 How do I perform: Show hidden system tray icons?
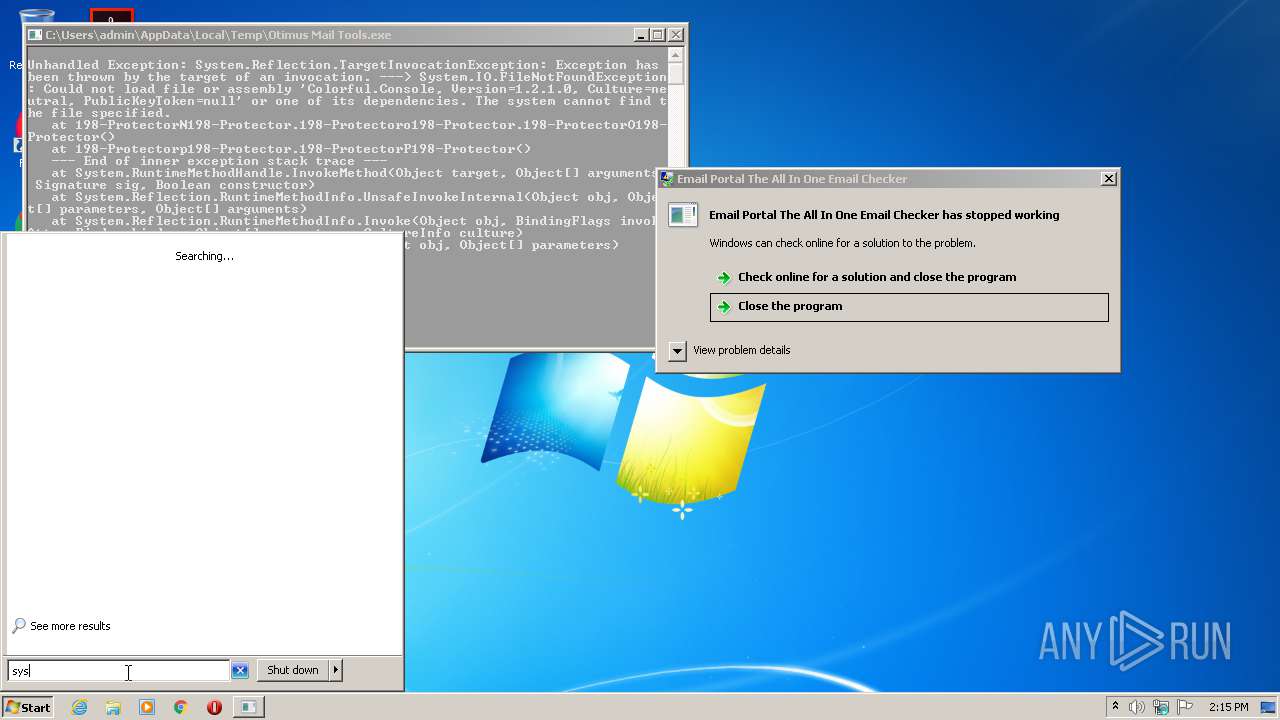[x=1115, y=707]
